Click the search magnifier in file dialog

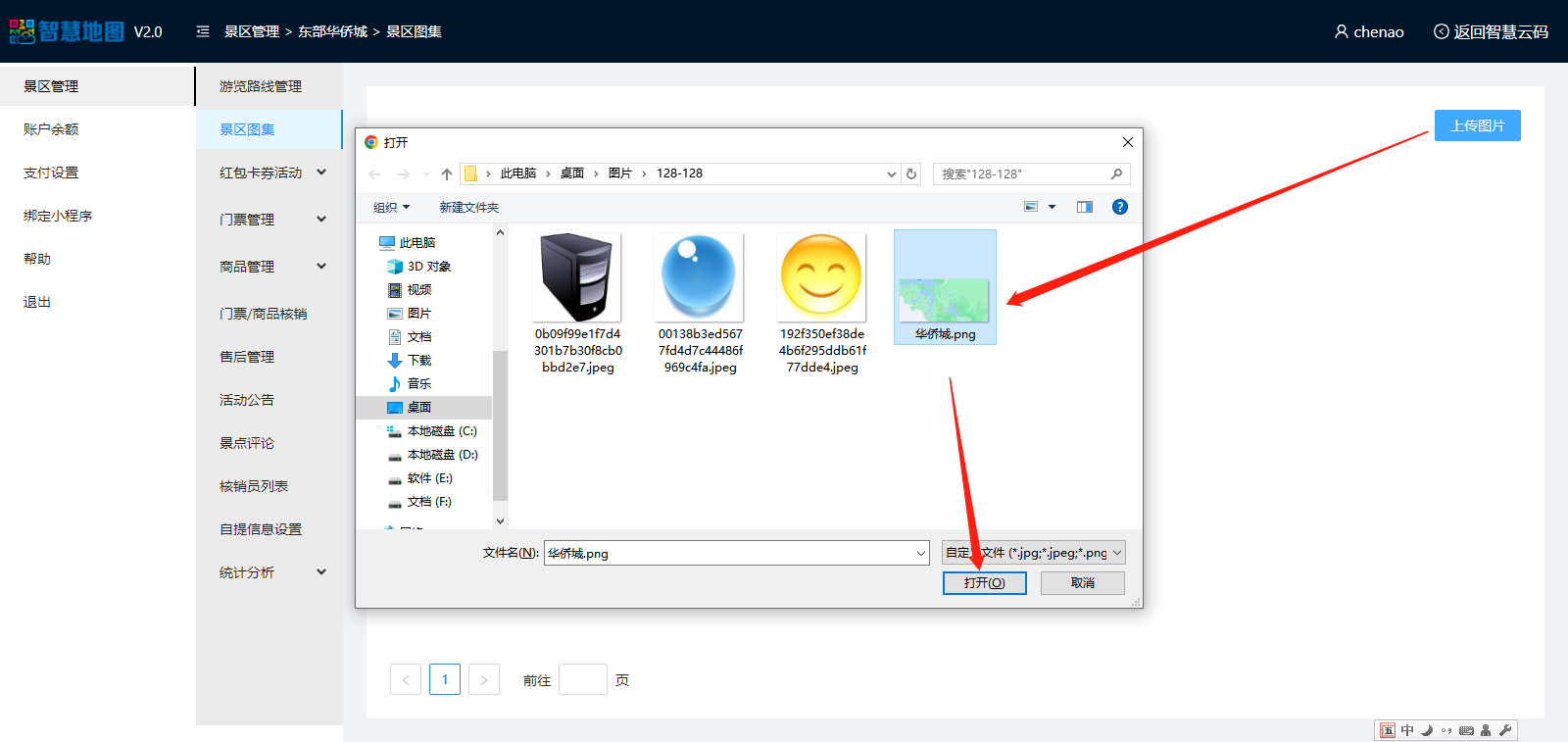[1116, 174]
